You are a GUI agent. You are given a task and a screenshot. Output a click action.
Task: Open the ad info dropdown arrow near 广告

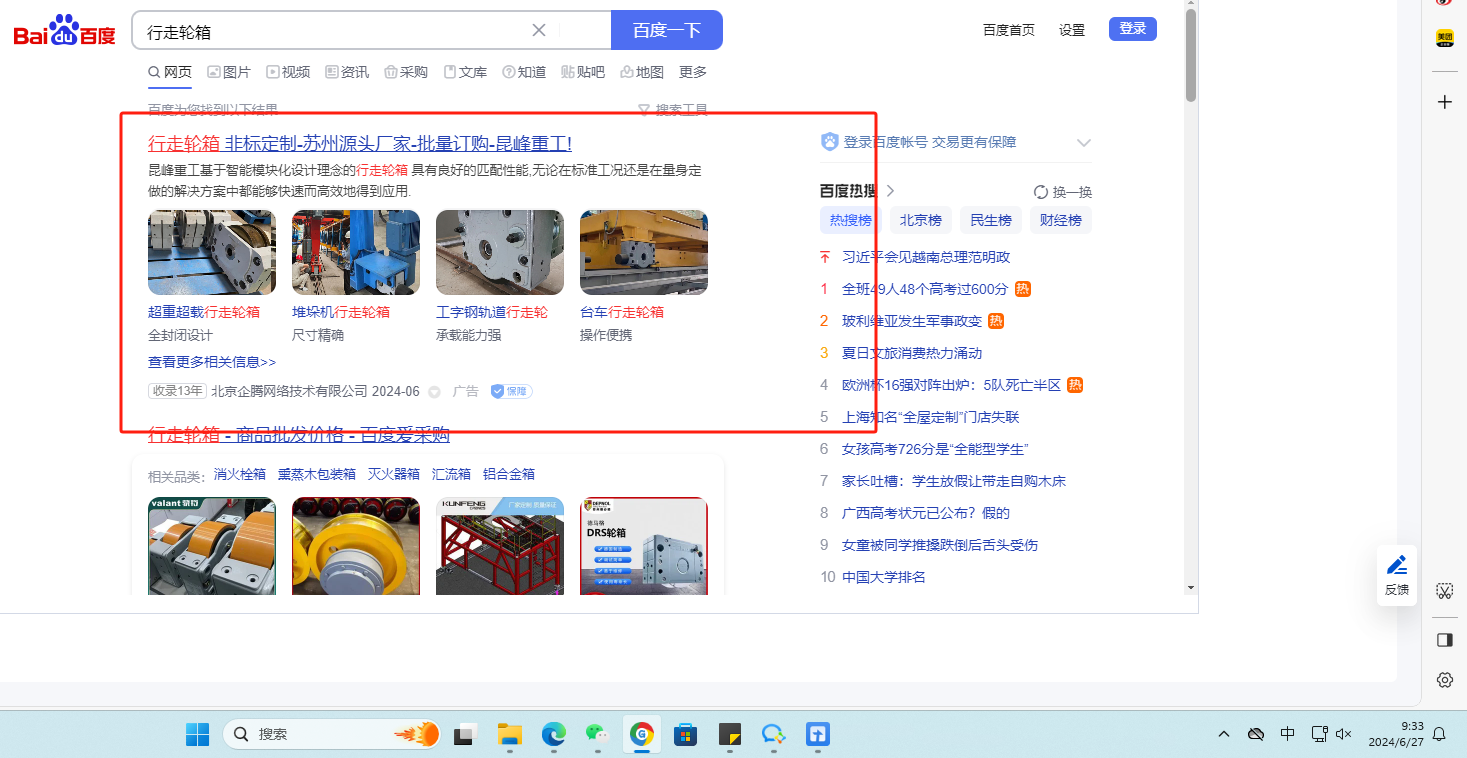(434, 392)
